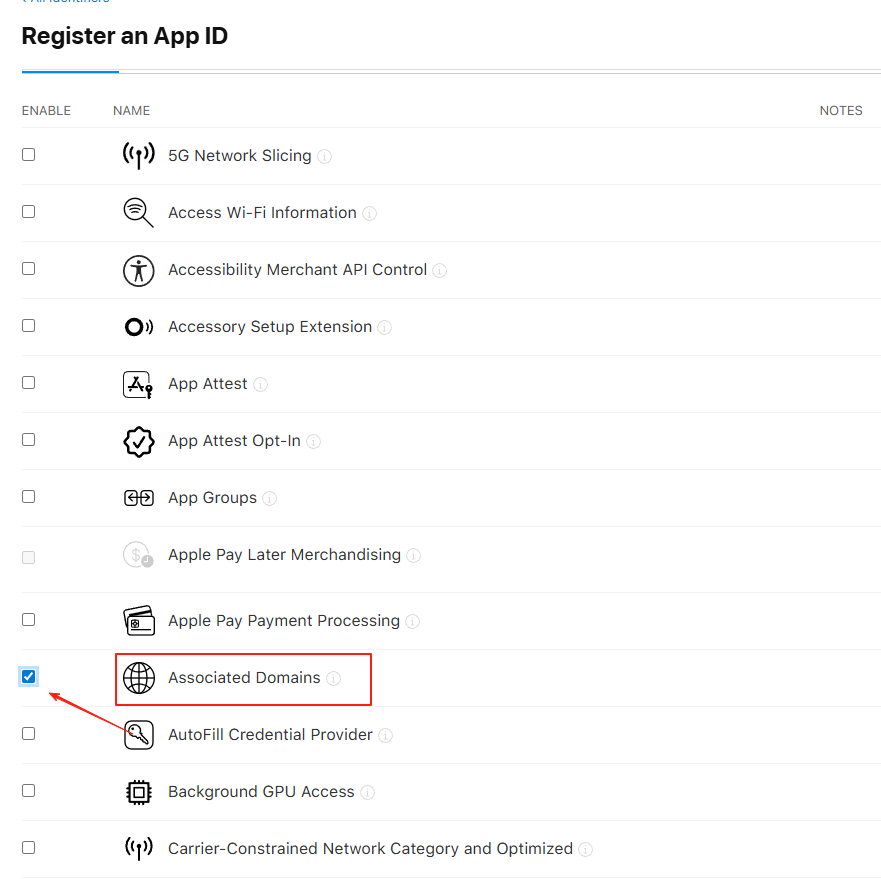Open info for Access Wi-Fi Information
Screen dimensions: 881x879
tap(369, 214)
